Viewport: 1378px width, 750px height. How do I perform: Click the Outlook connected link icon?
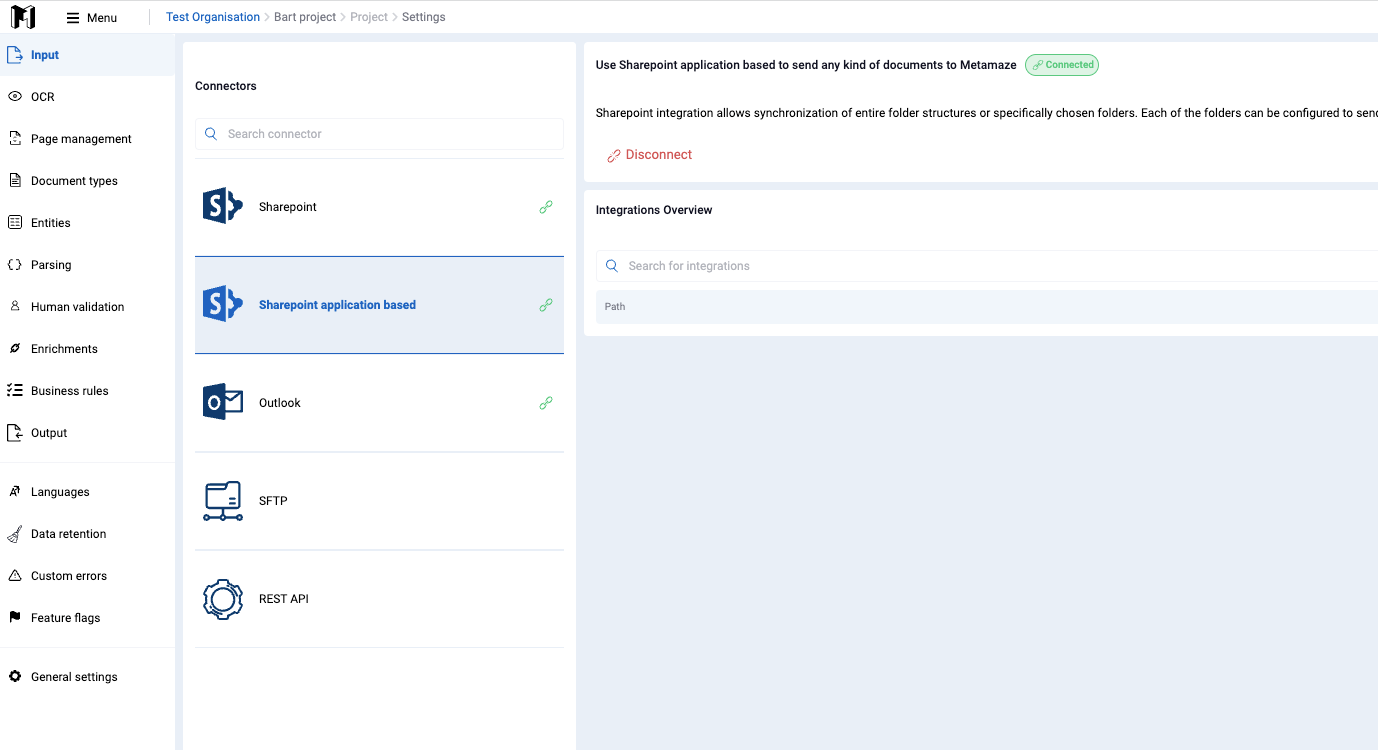click(x=546, y=403)
